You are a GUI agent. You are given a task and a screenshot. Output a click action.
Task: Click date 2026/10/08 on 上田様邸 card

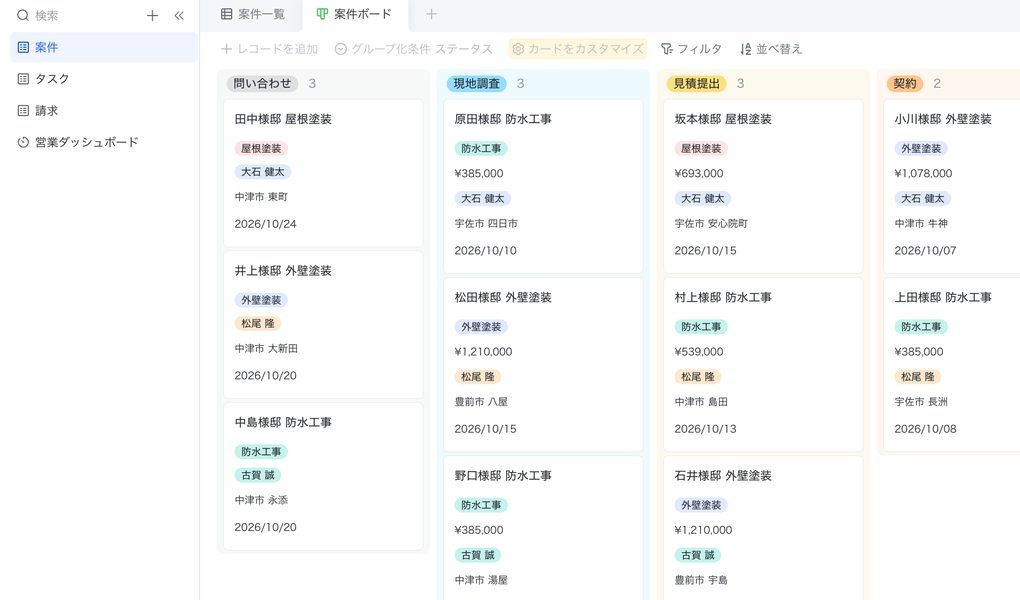(925, 429)
